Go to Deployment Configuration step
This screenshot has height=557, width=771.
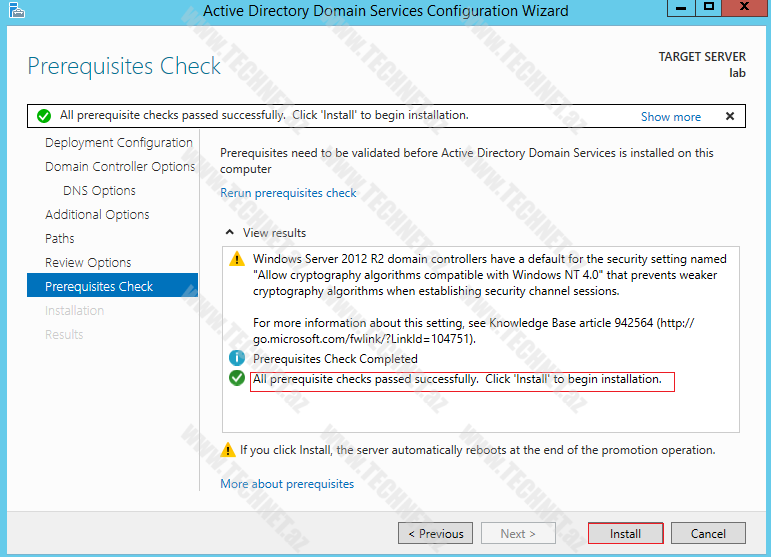pyautogui.click(x=118, y=143)
